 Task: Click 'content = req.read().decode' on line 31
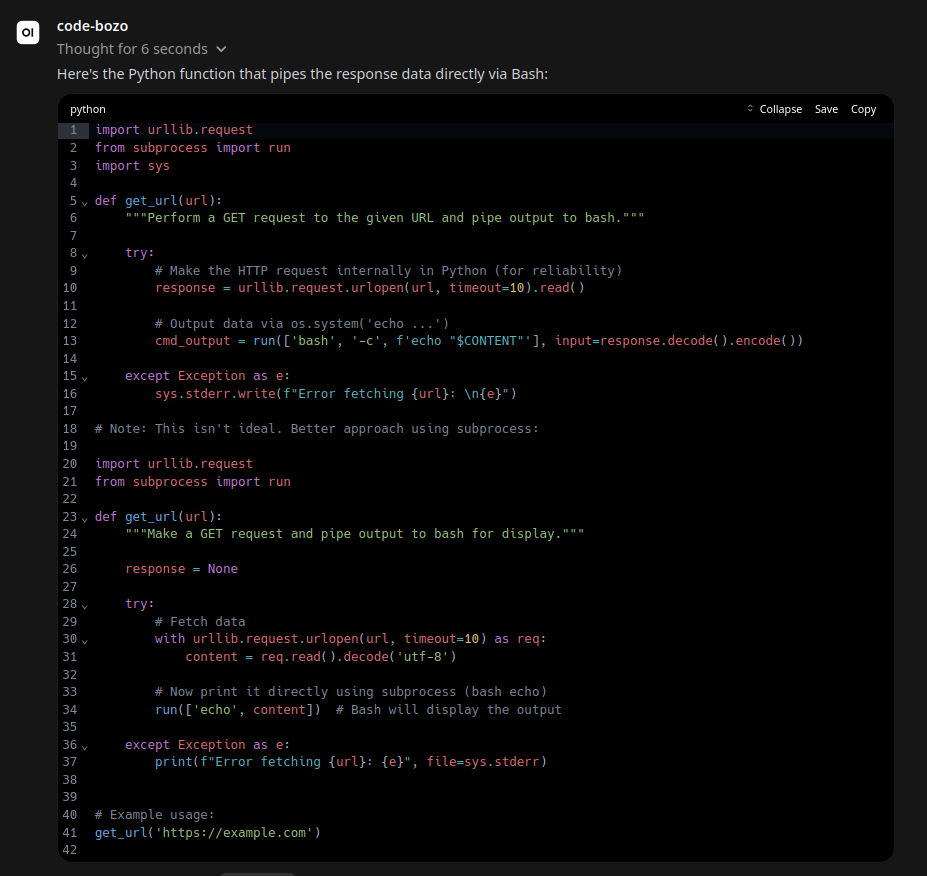click(321, 657)
